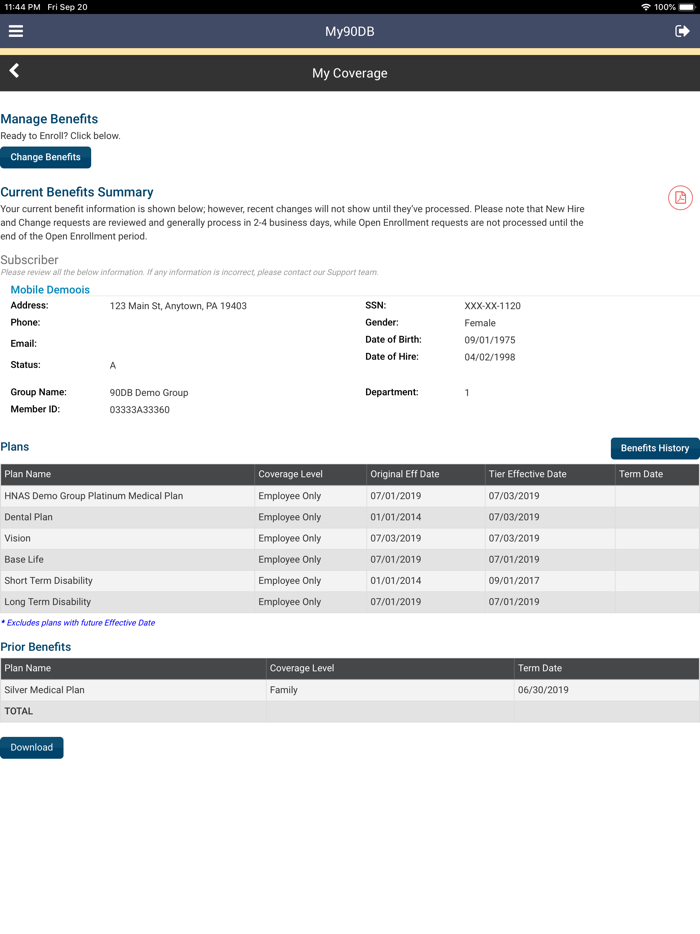Viewport: 700px width, 934px height.
Task: Select the My Coverage header title
Action: coord(350,73)
